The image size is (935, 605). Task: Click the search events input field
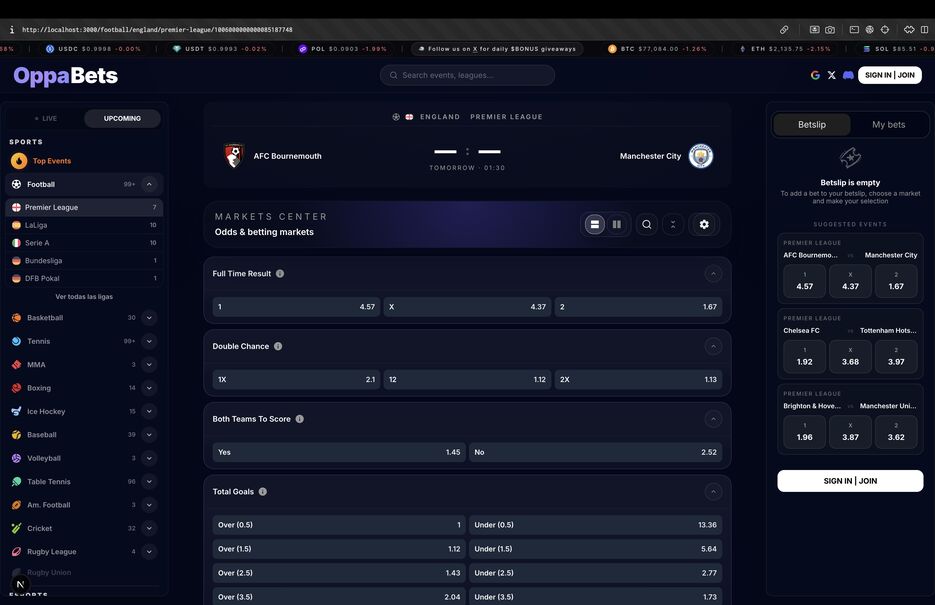[x=468, y=75]
